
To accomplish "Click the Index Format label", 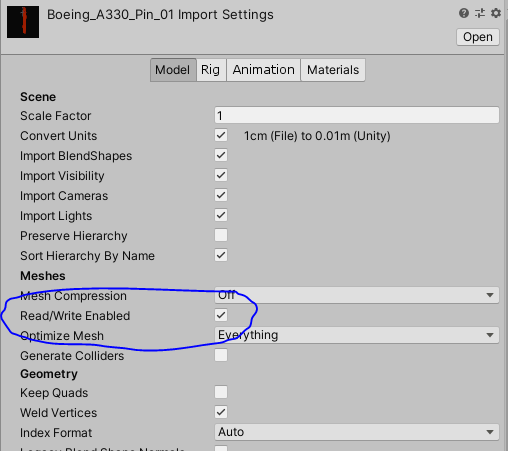I will coord(56,433).
